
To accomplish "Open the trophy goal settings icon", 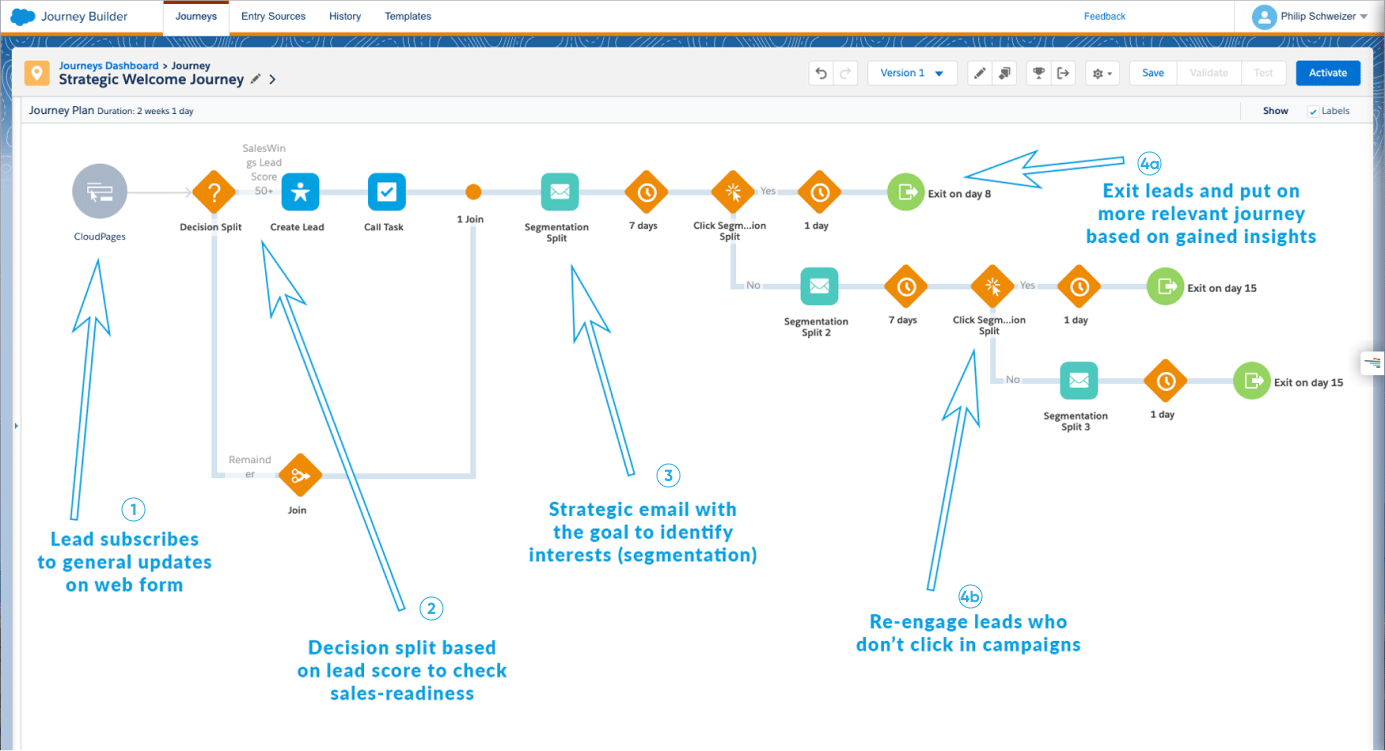I will pyautogui.click(x=1039, y=73).
